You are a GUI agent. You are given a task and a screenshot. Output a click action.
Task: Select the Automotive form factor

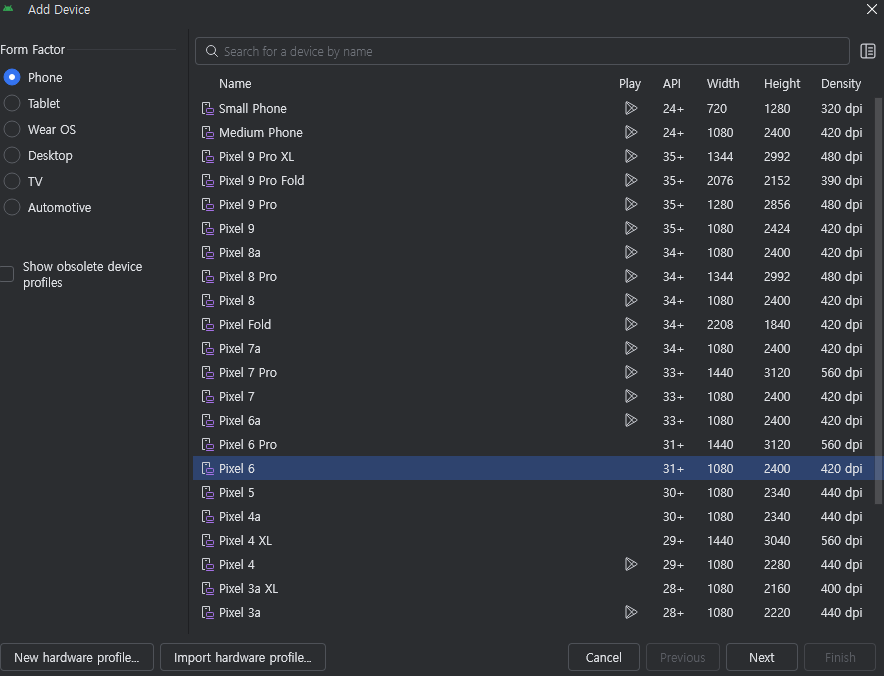click(12, 207)
